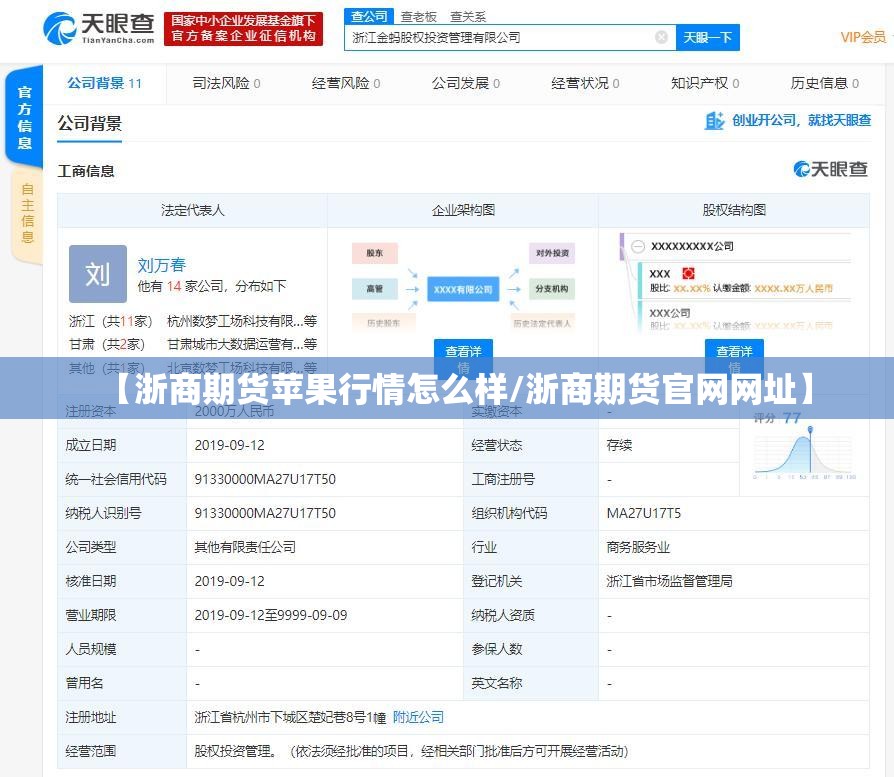The height and width of the screenshot is (777, 894).
Task: Go to the 知识产权 tab
Action: [x=705, y=83]
